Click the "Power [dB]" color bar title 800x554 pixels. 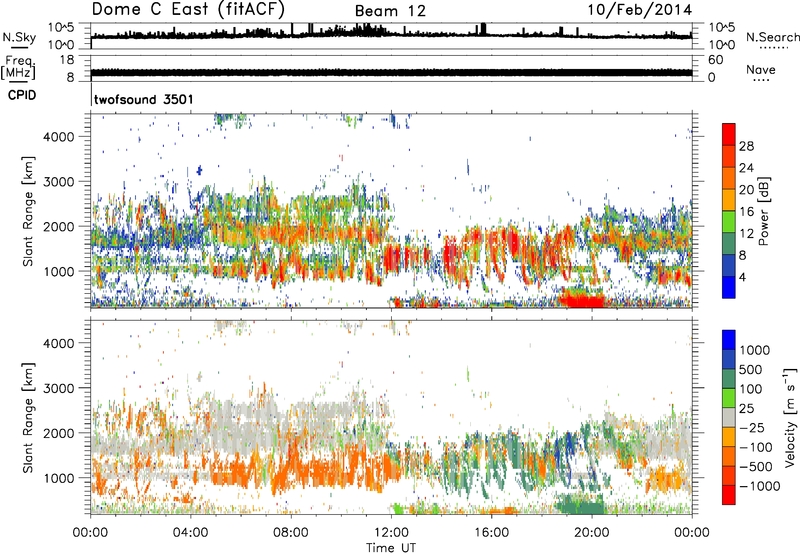click(764, 211)
